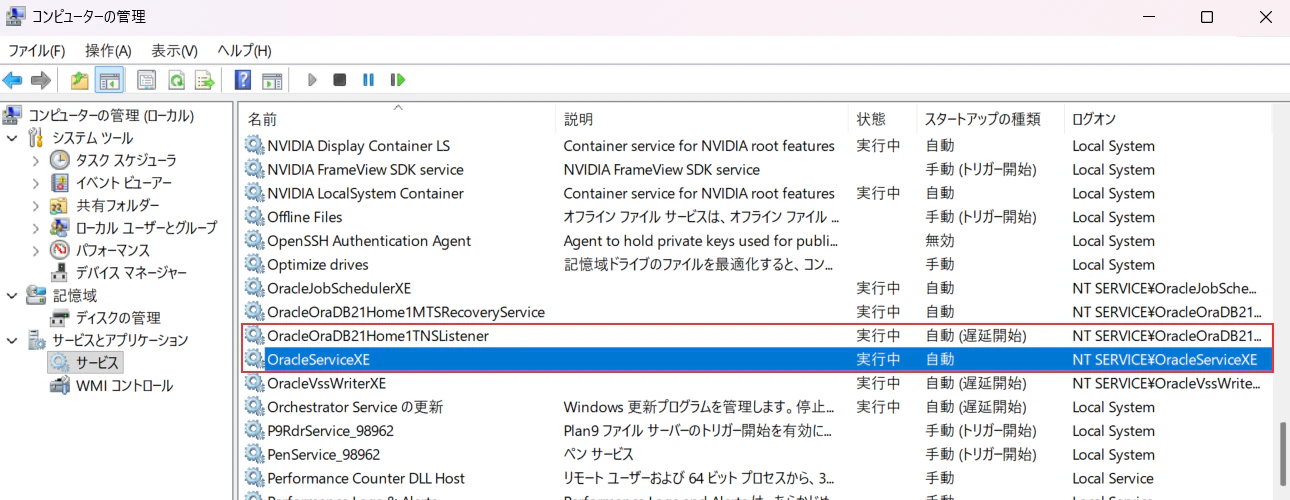Select the OracleOraDB21Home1TNSListener service row
1290x500 pixels.
(x=758, y=336)
